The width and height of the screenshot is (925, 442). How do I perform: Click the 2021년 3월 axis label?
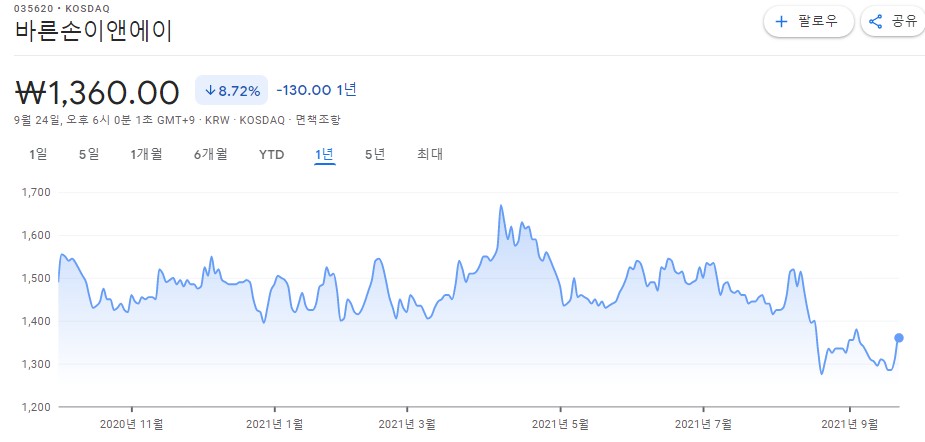pyautogui.click(x=407, y=424)
